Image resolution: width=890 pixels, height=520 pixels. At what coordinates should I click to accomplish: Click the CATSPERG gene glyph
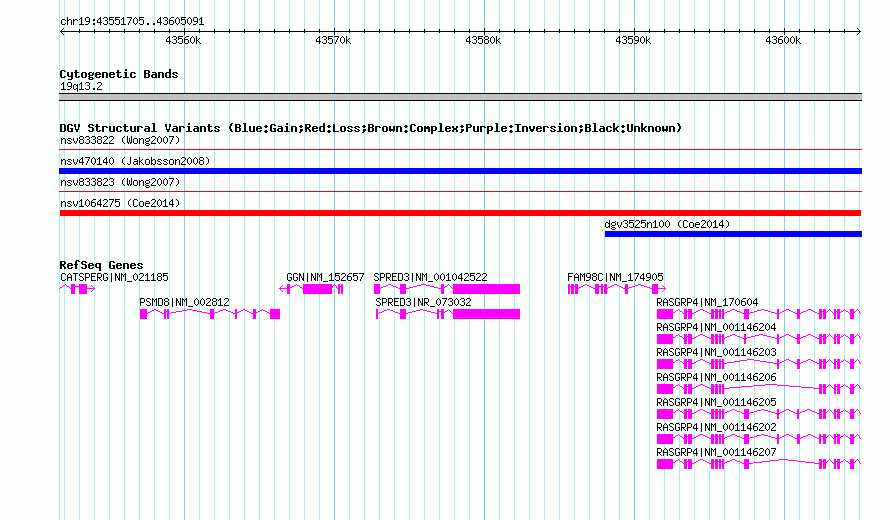(x=77, y=289)
